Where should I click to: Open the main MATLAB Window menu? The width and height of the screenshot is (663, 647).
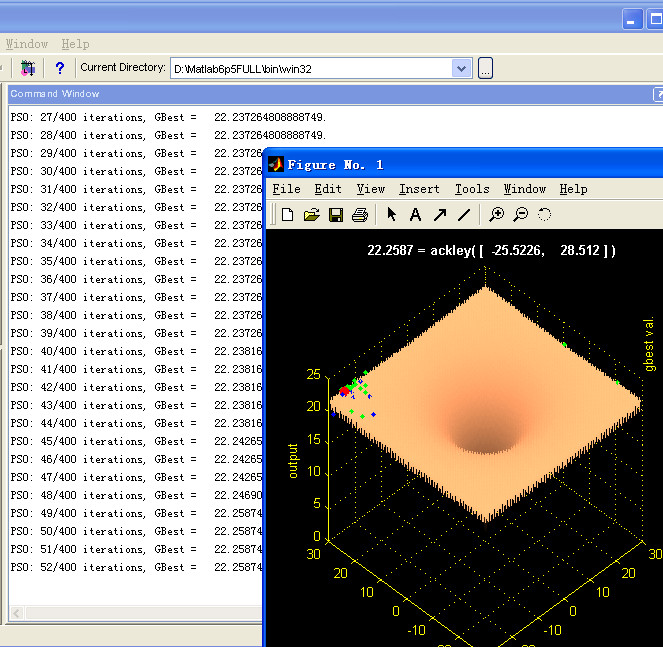click(27, 44)
